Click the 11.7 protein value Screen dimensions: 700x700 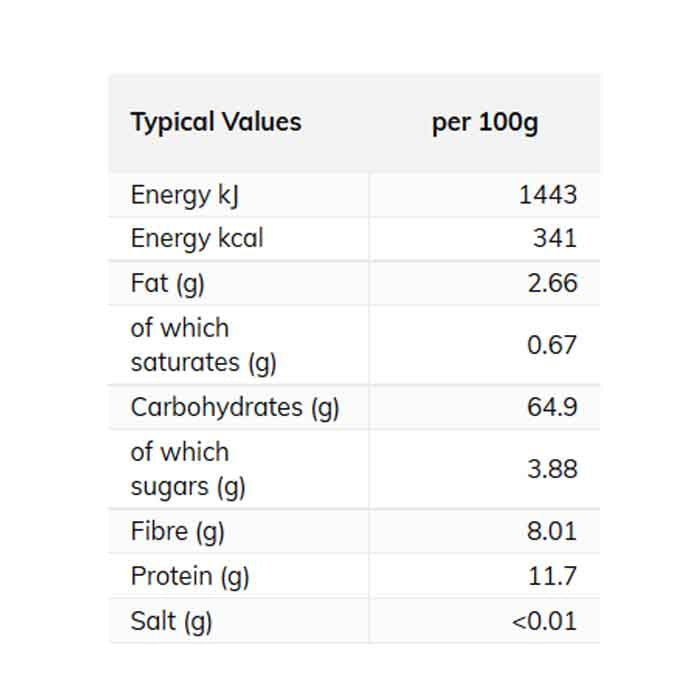click(553, 576)
